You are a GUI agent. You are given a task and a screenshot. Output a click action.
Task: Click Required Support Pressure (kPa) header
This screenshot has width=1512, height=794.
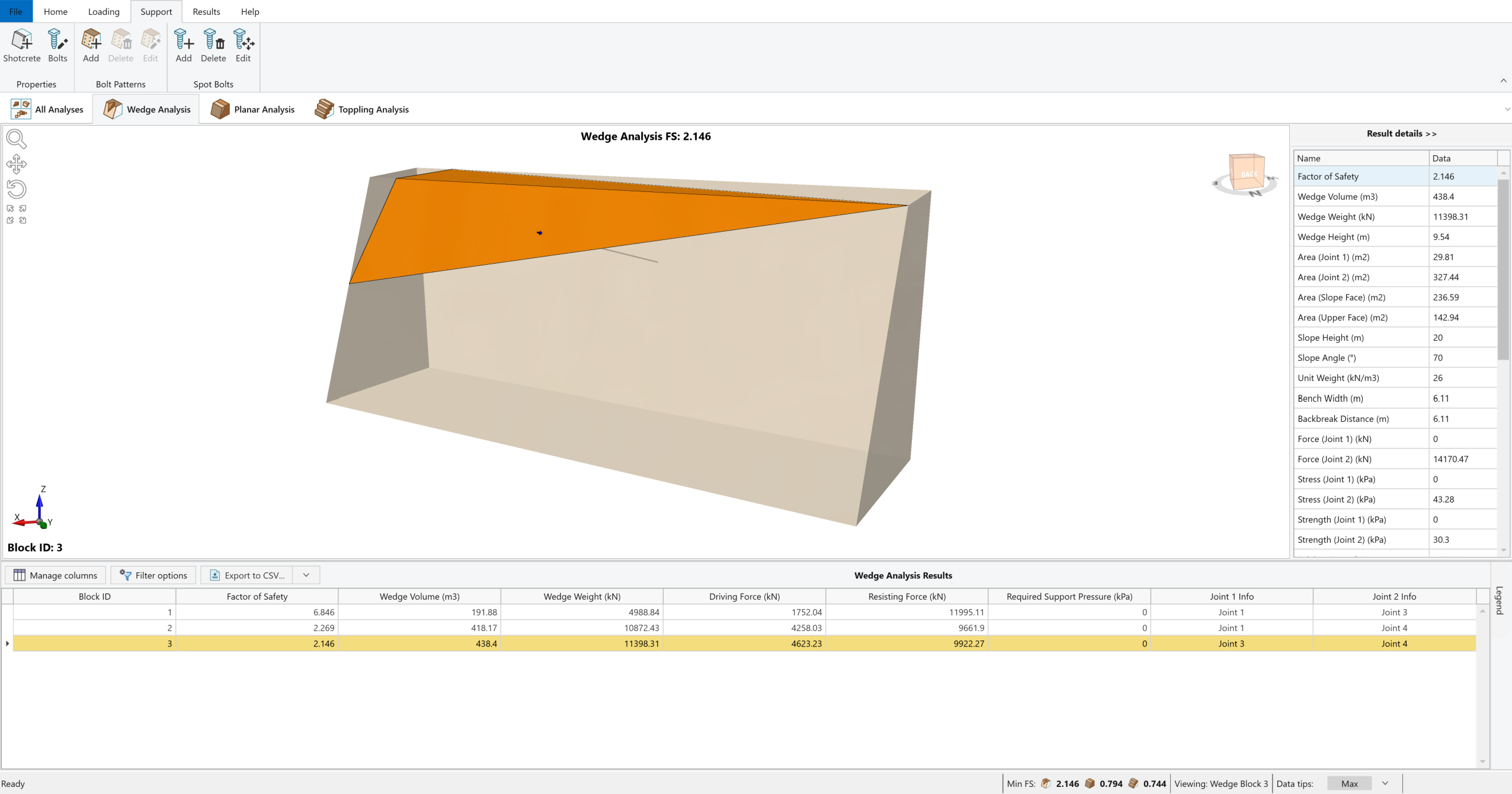click(x=1069, y=597)
